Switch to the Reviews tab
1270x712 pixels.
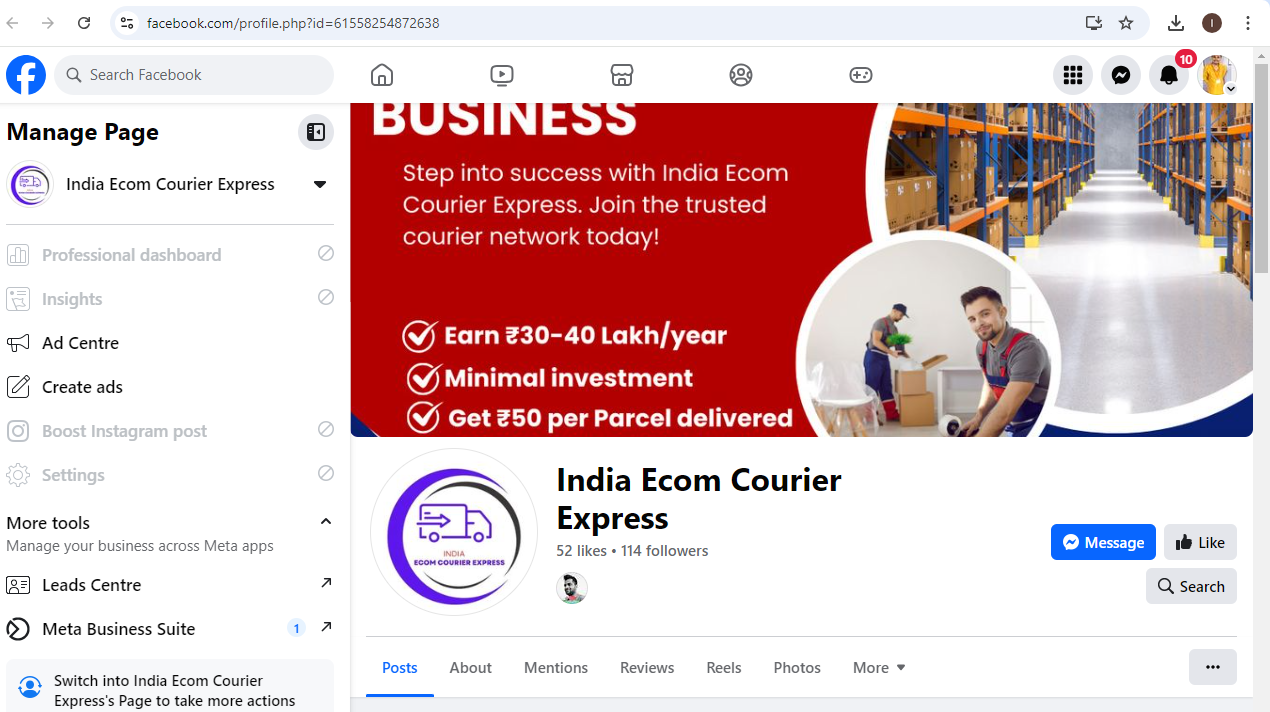click(647, 667)
